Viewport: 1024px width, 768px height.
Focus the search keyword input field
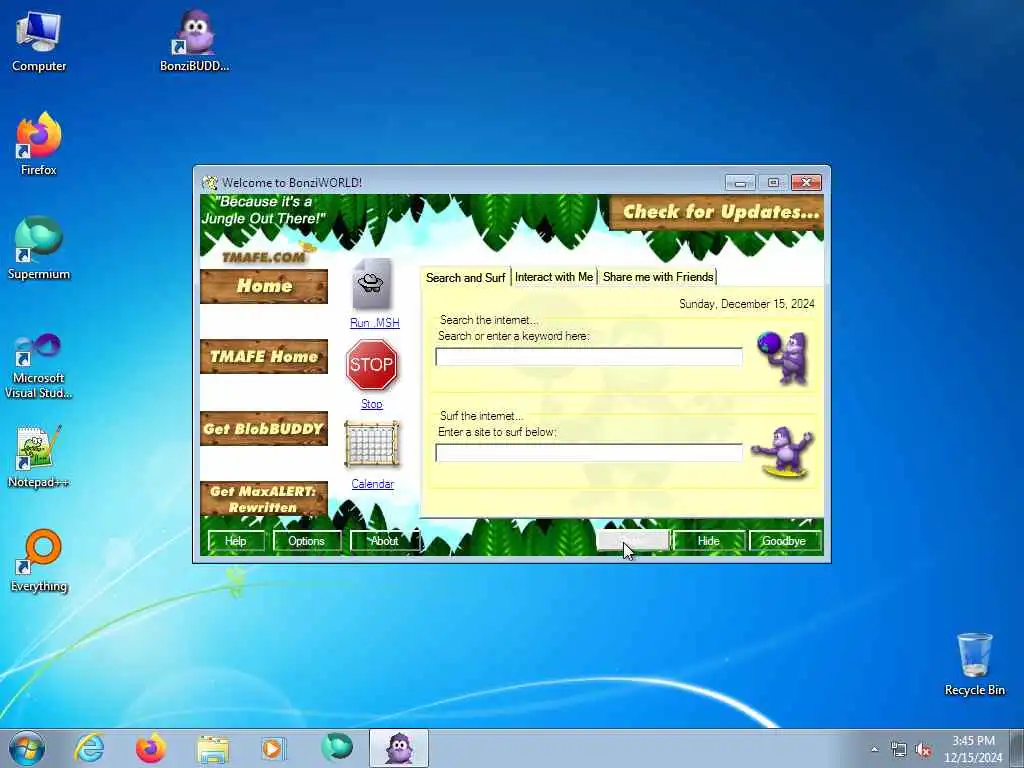point(588,357)
